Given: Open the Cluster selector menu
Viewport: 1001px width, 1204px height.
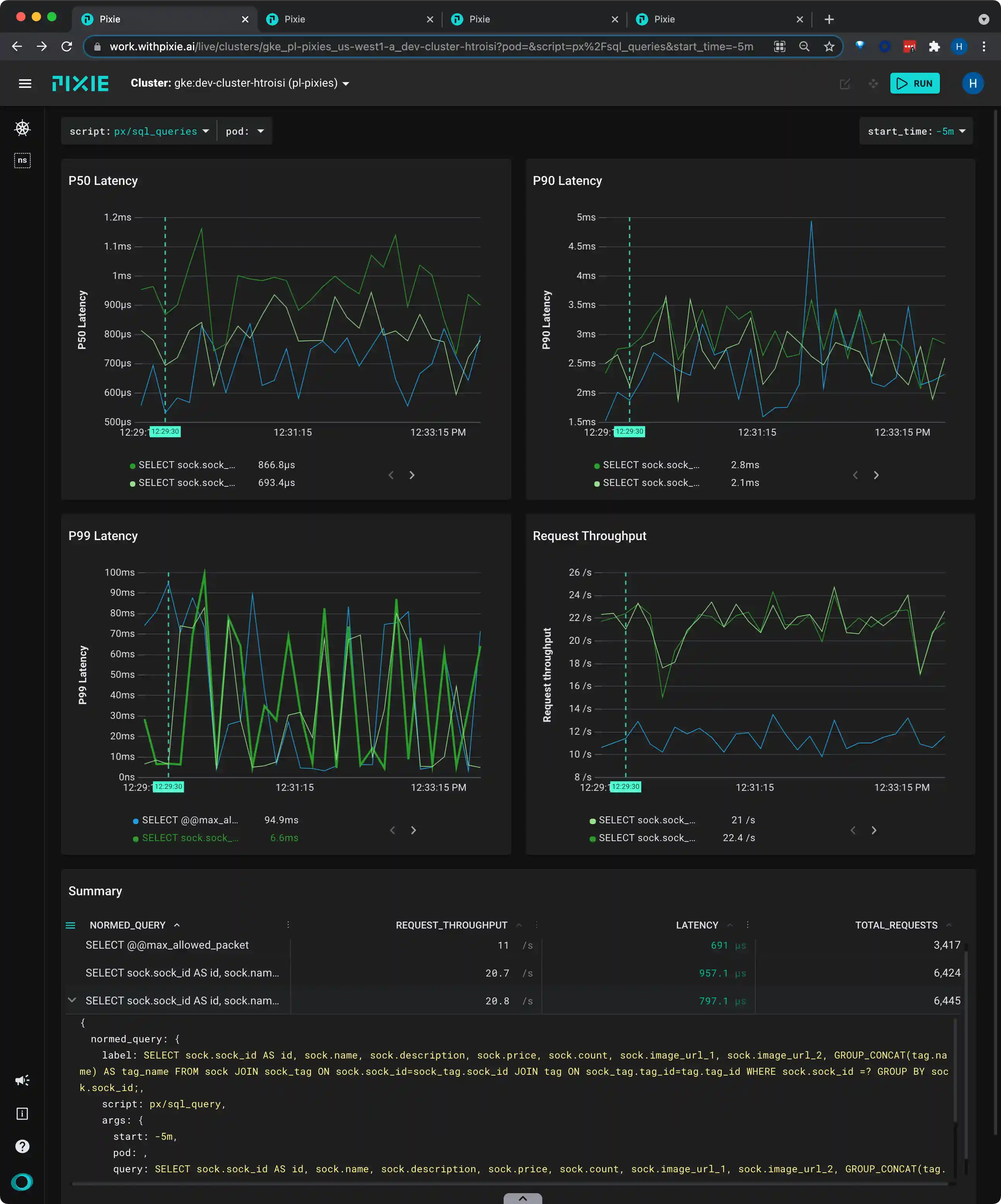Looking at the screenshot, I should pos(240,83).
